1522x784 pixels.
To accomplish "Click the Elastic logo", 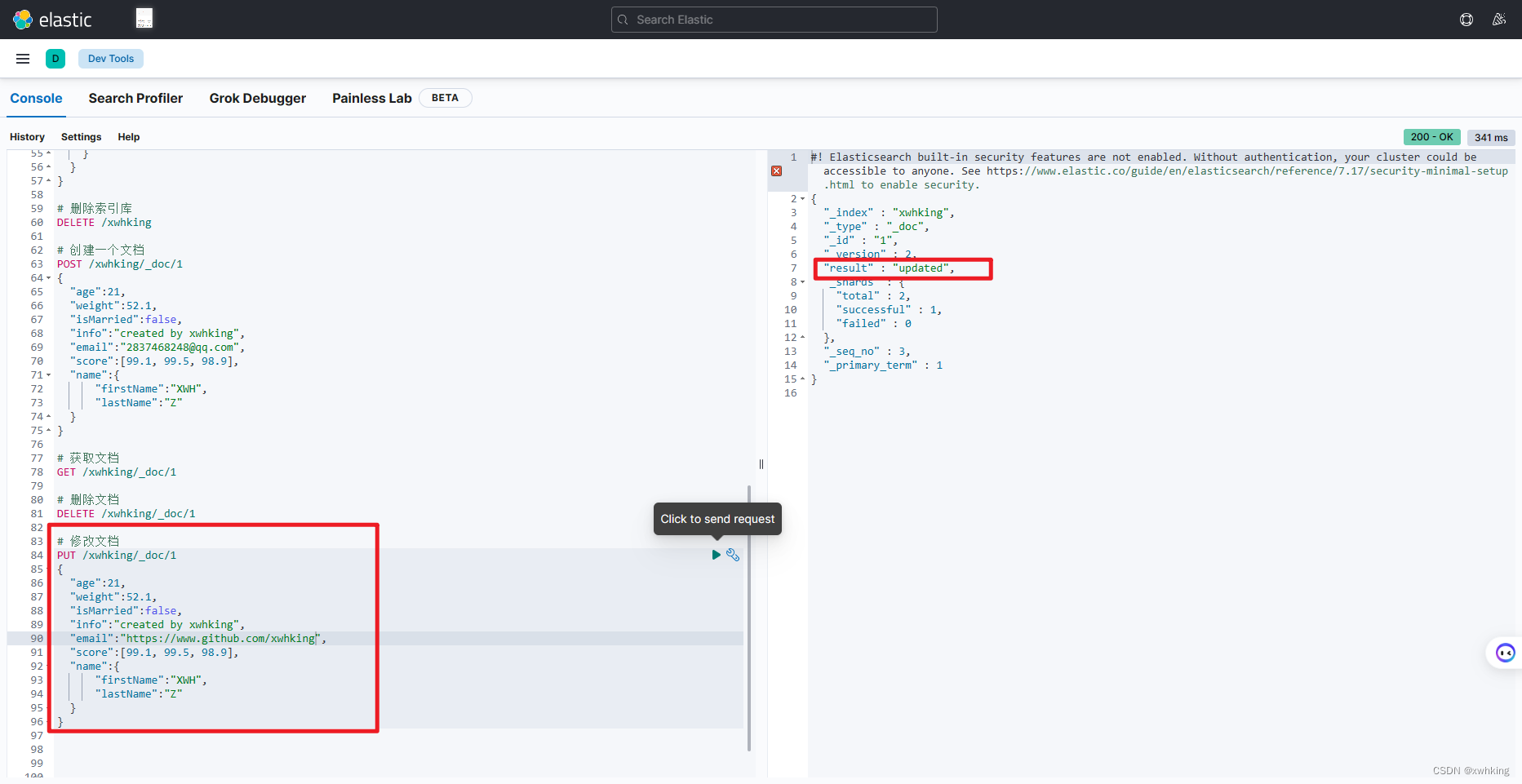I will 52,20.
